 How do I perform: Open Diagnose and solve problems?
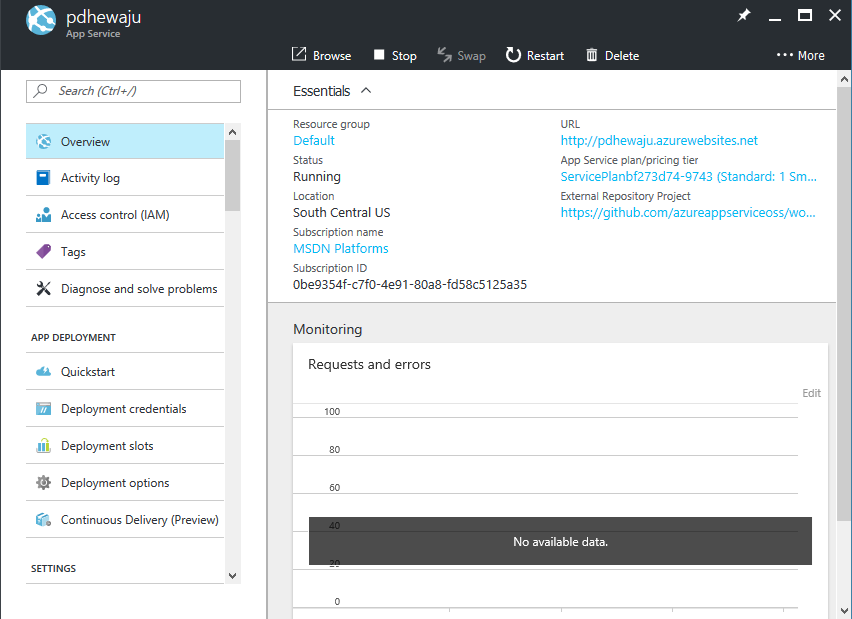[x=125, y=289]
